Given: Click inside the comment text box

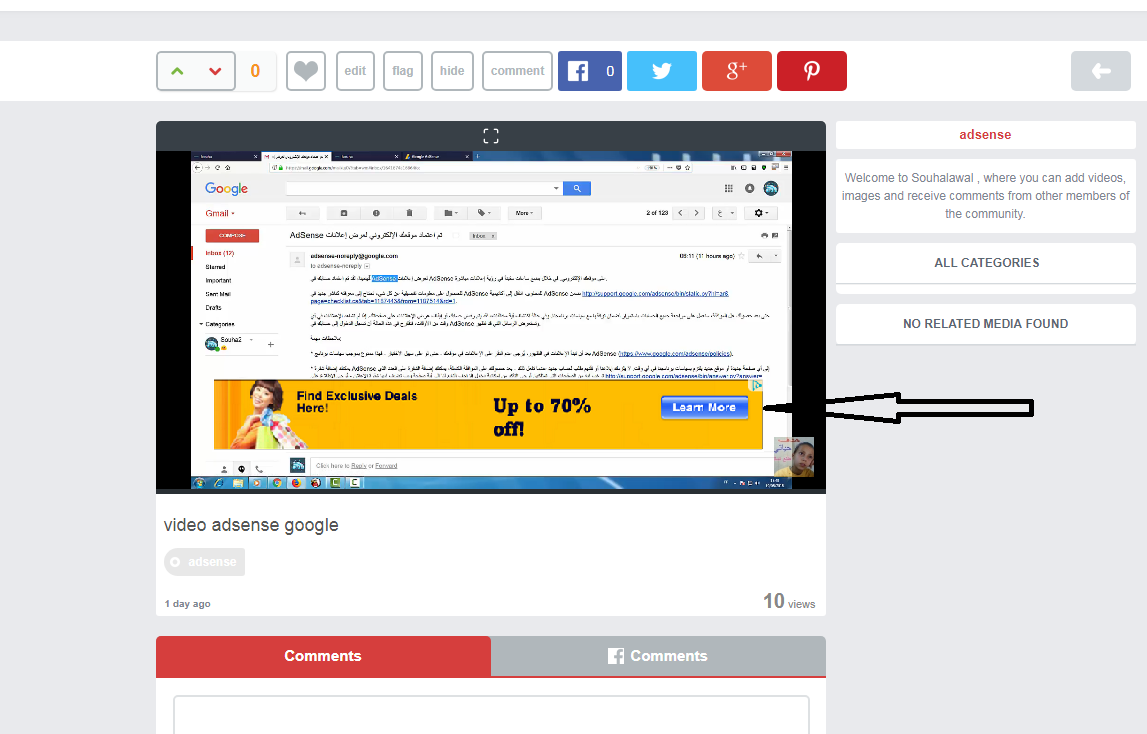Looking at the screenshot, I should pos(492,715).
